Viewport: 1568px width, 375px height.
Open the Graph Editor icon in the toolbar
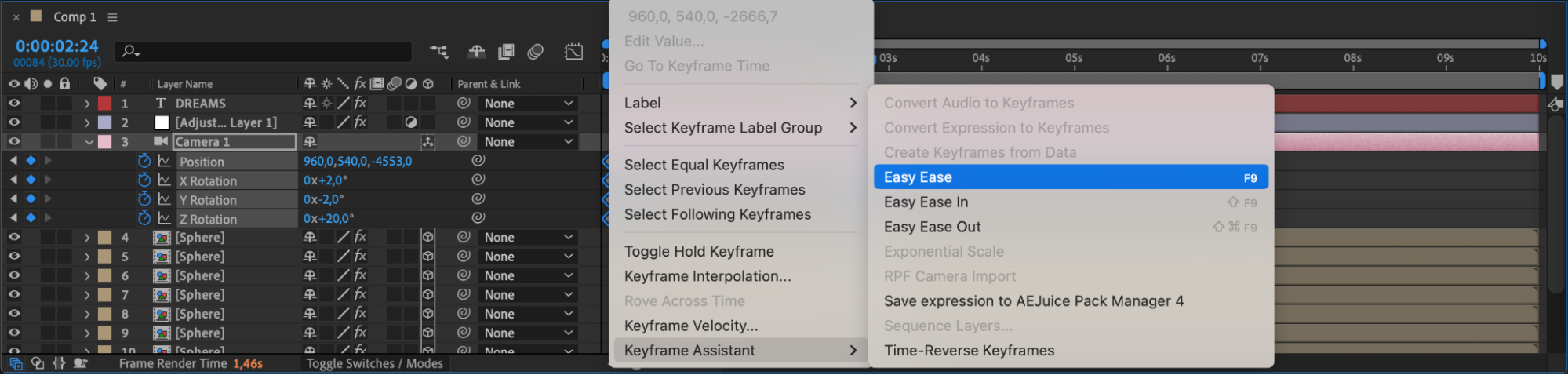click(x=574, y=52)
